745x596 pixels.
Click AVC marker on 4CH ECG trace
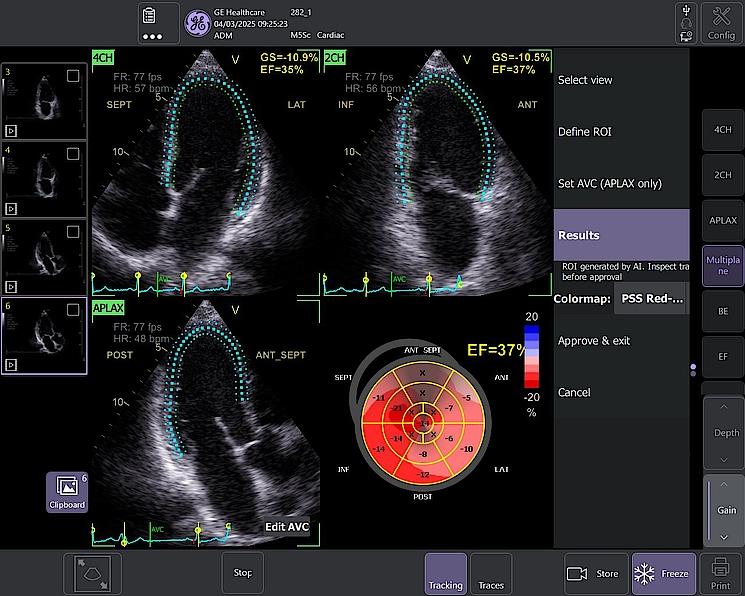(x=164, y=279)
